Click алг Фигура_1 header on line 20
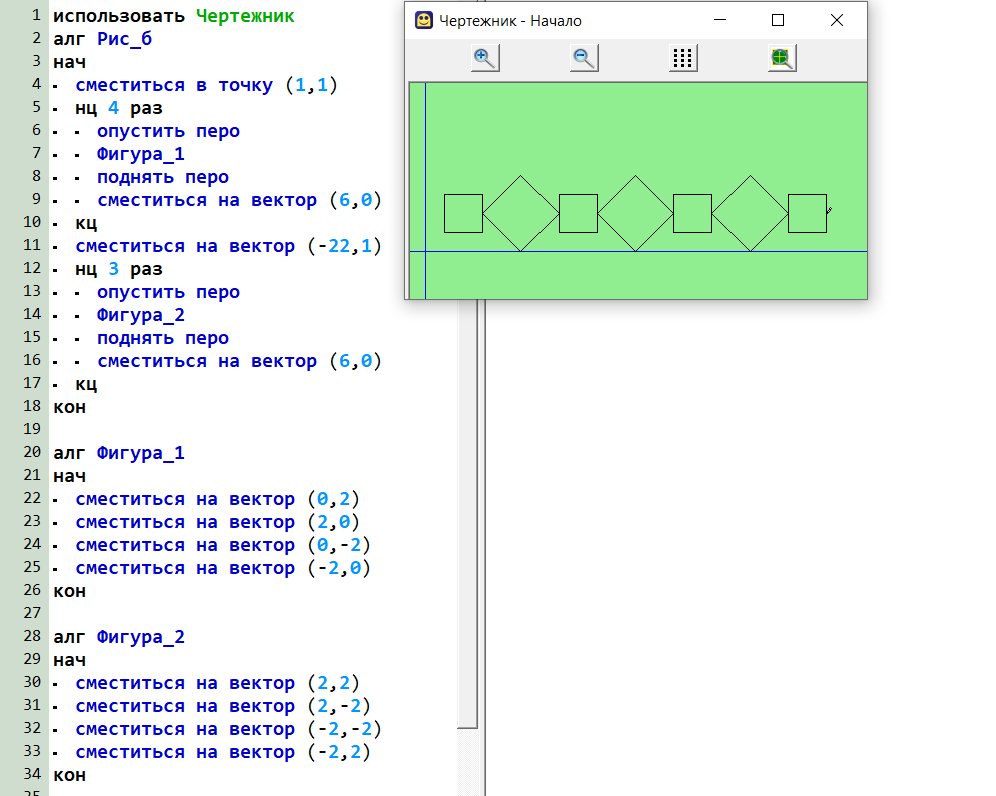Screen dimensions: 996x796 (119, 454)
